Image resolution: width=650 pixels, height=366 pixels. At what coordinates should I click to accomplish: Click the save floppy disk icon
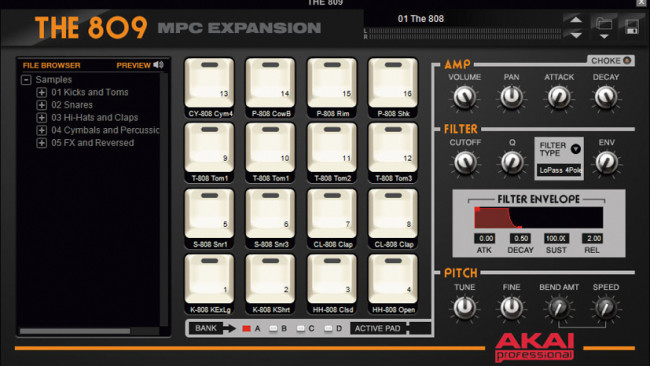632,27
